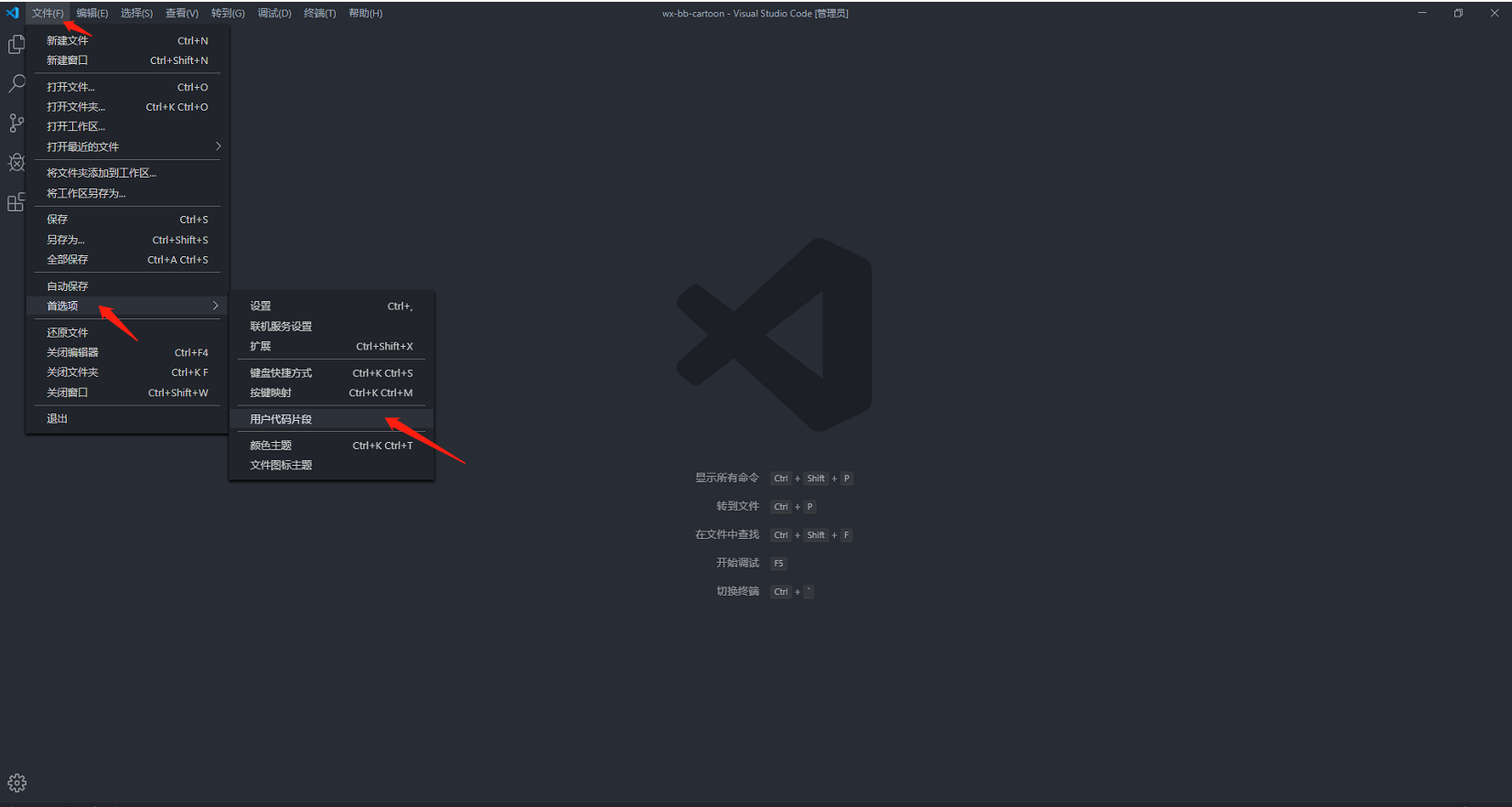Choose 还原文件 menu entry
This screenshot has width=1512, height=807.
(x=127, y=332)
